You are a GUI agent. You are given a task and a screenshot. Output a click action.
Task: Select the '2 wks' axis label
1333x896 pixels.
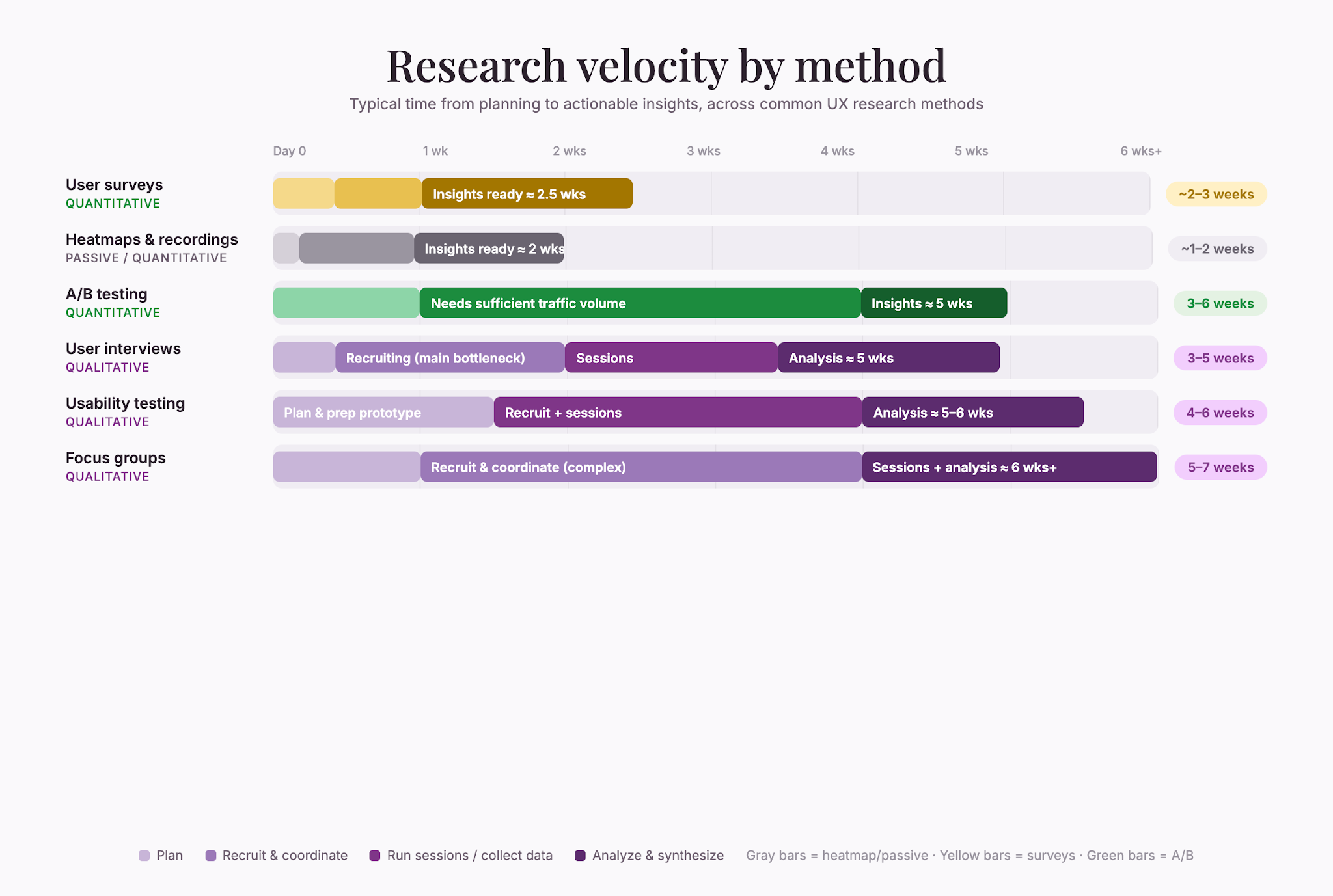tap(570, 151)
